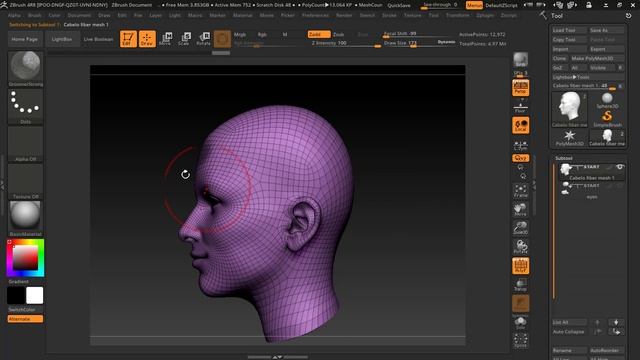Click the Xpose button

coord(520,341)
